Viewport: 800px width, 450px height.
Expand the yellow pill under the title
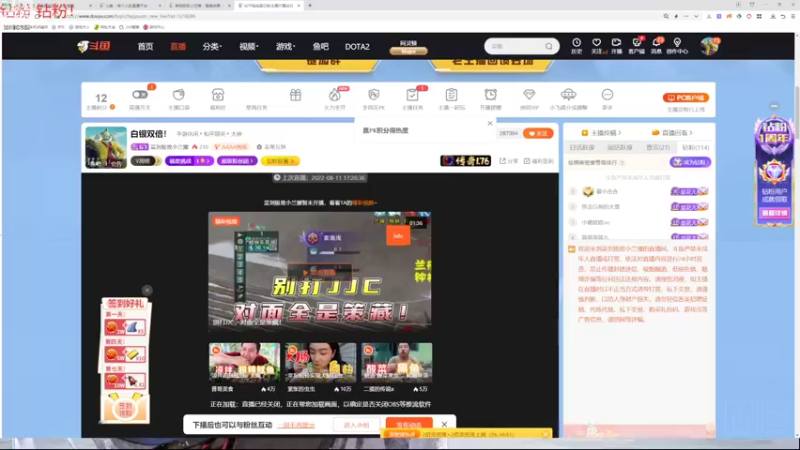[280, 161]
